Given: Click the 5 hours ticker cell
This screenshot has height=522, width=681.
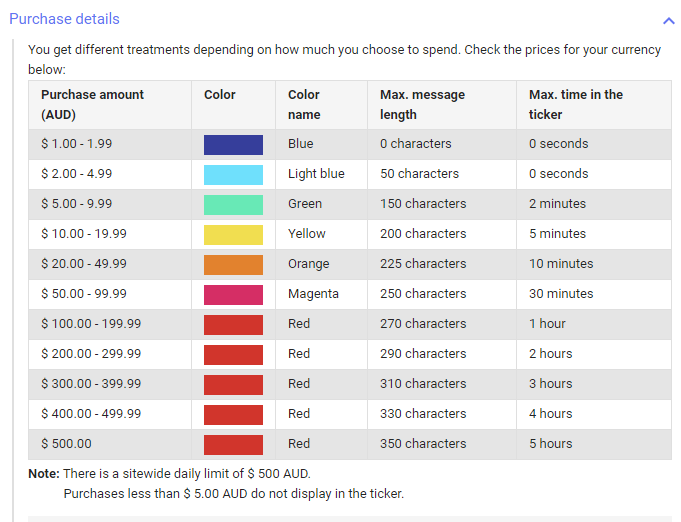Looking at the screenshot, I should tap(594, 444).
